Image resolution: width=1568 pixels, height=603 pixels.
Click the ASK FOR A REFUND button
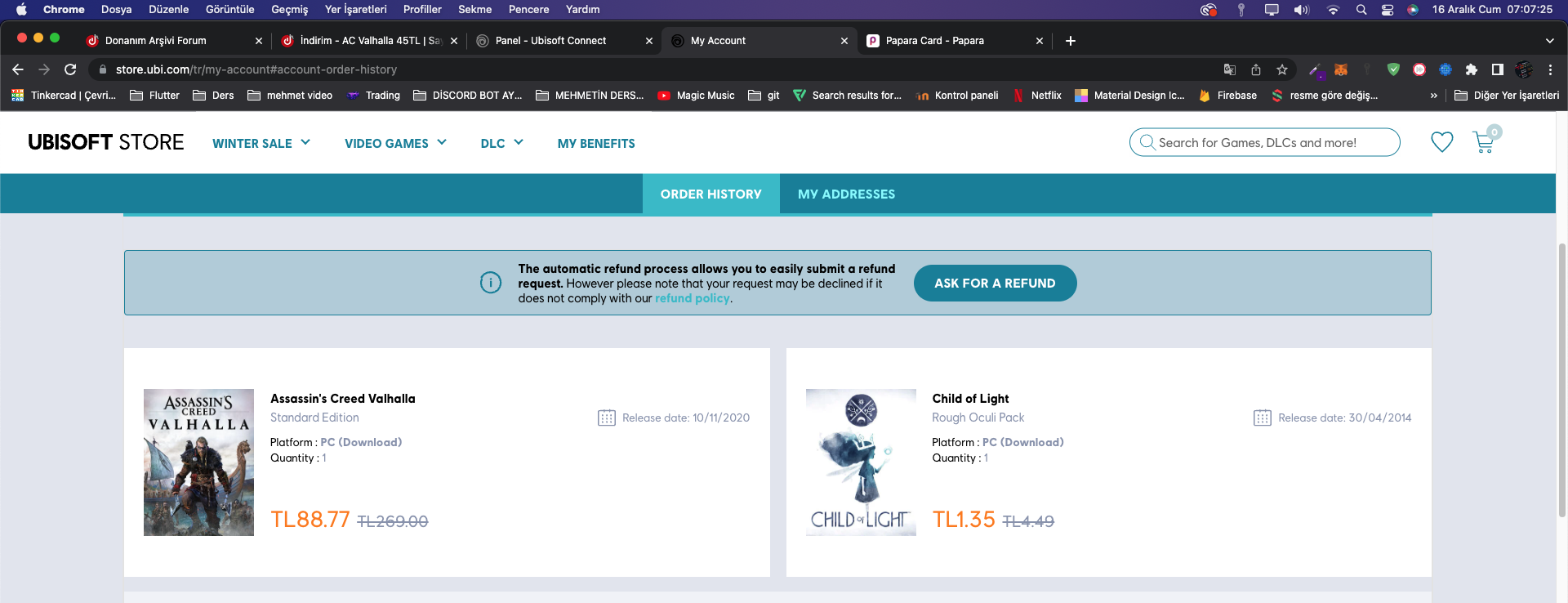pos(995,283)
